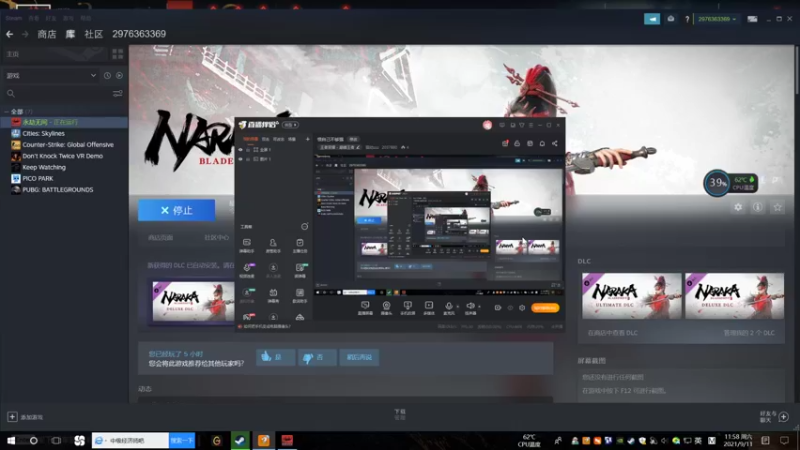Switch library to grid collections view icon
800x450 pixels.
pyautogui.click(x=118, y=54)
